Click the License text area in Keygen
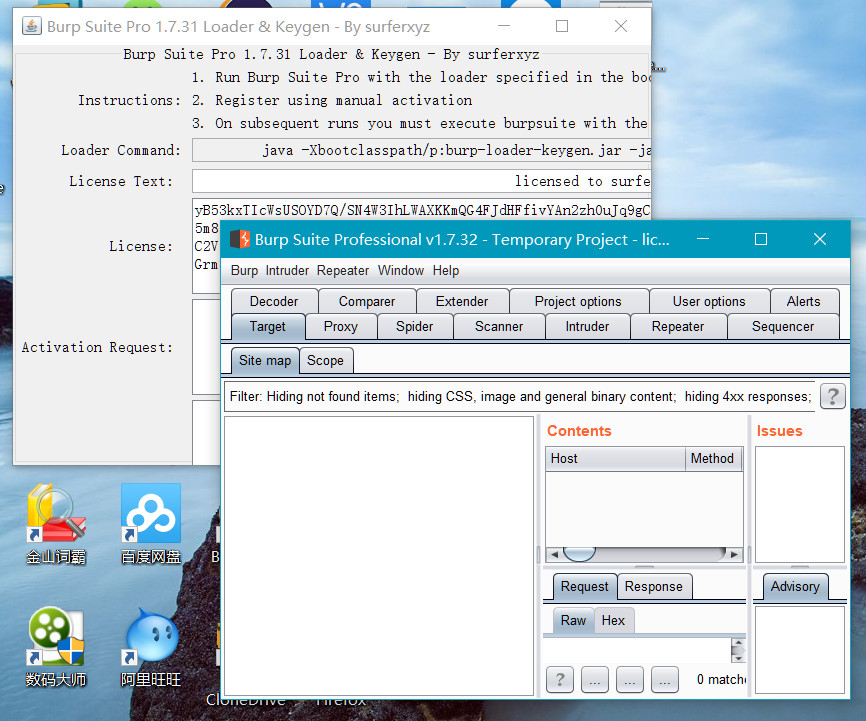Image resolution: width=866 pixels, height=721 pixels. [x=421, y=210]
